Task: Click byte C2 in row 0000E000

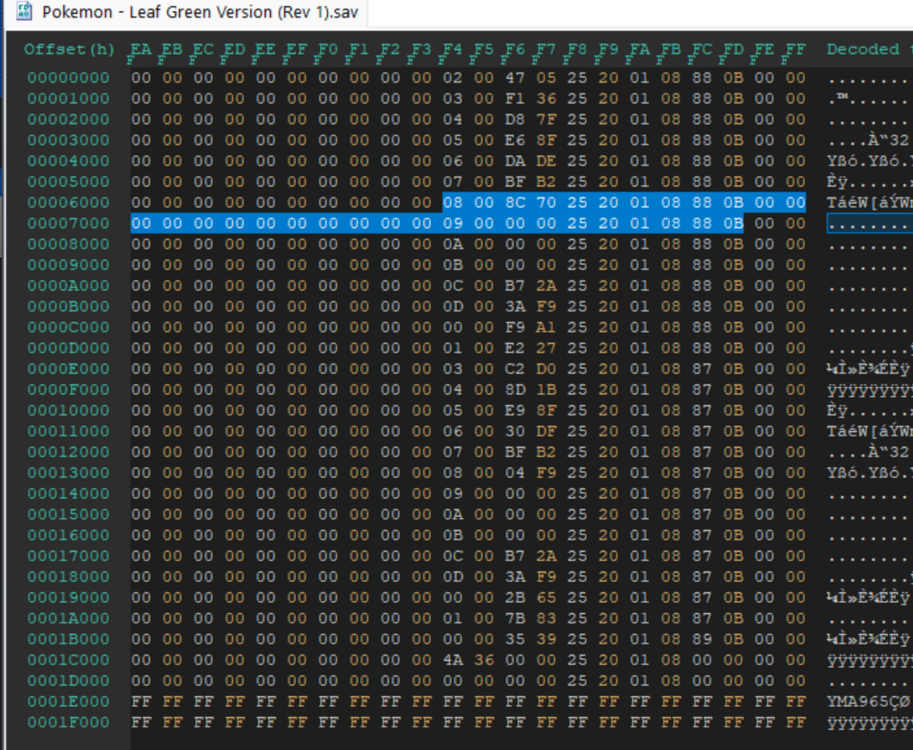Action: point(515,369)
